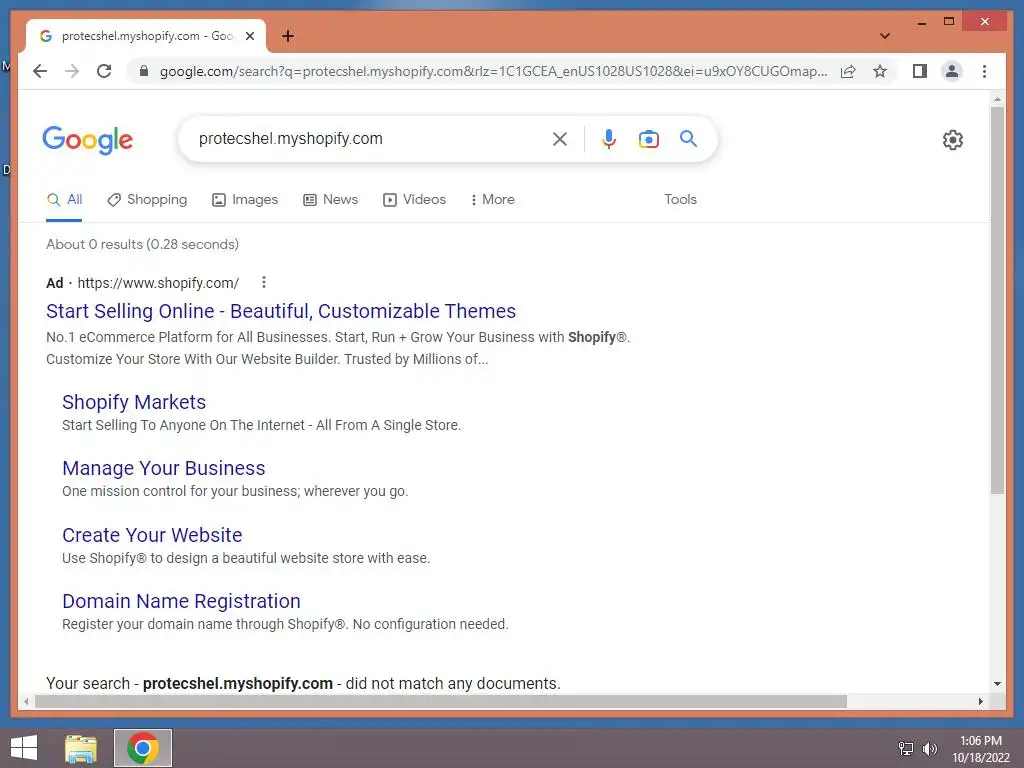Image resolution: width=1024 pixels, height=768 pixels.
Task: Open the Windows Start menu
Action: point(24,748)
